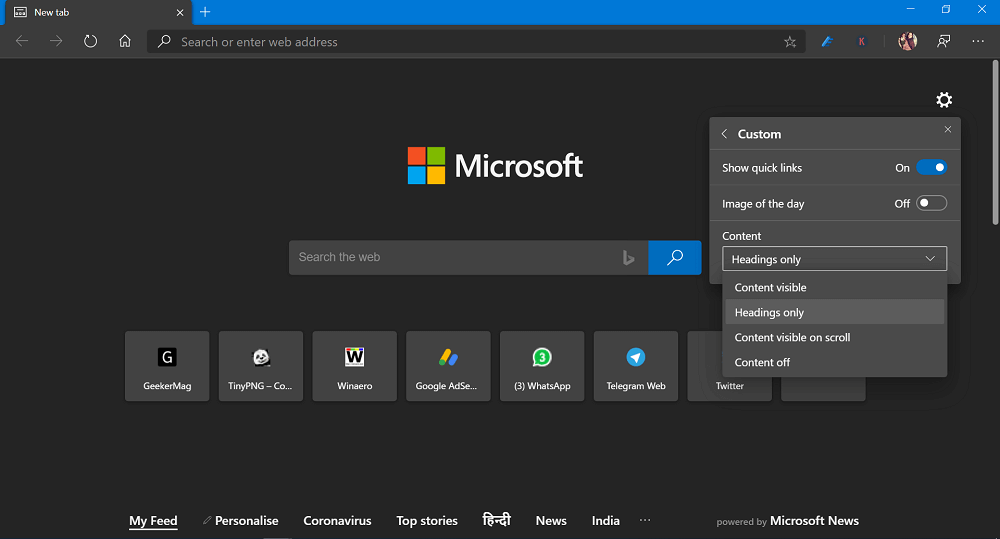Screen dimensions: 1000x539
Task: Open Settings and more menu
Action: [x=978, y=41]
